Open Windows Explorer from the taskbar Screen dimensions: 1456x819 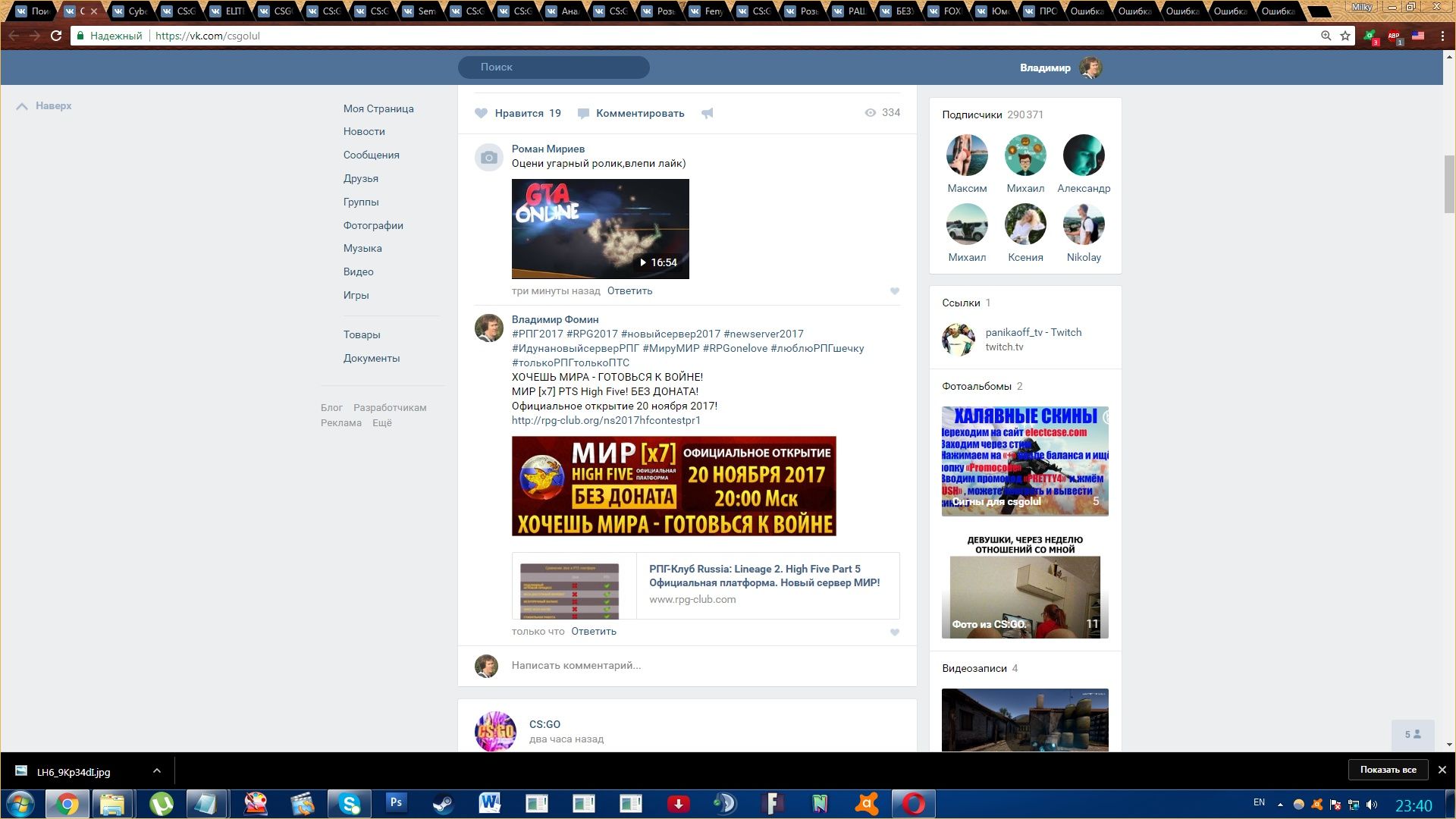[x=112, y=804]
